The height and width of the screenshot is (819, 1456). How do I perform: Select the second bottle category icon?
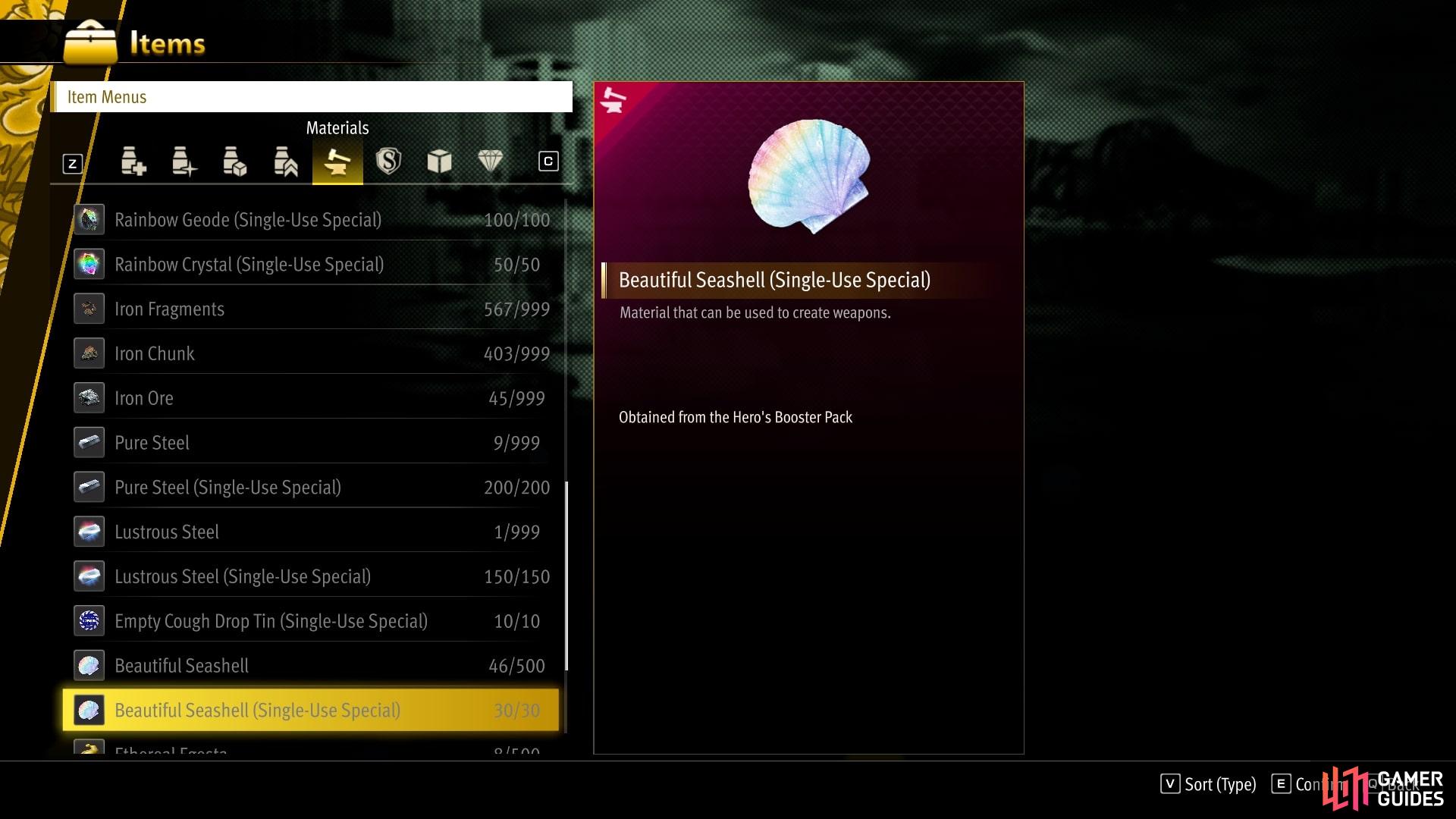(x=184, y=162)
